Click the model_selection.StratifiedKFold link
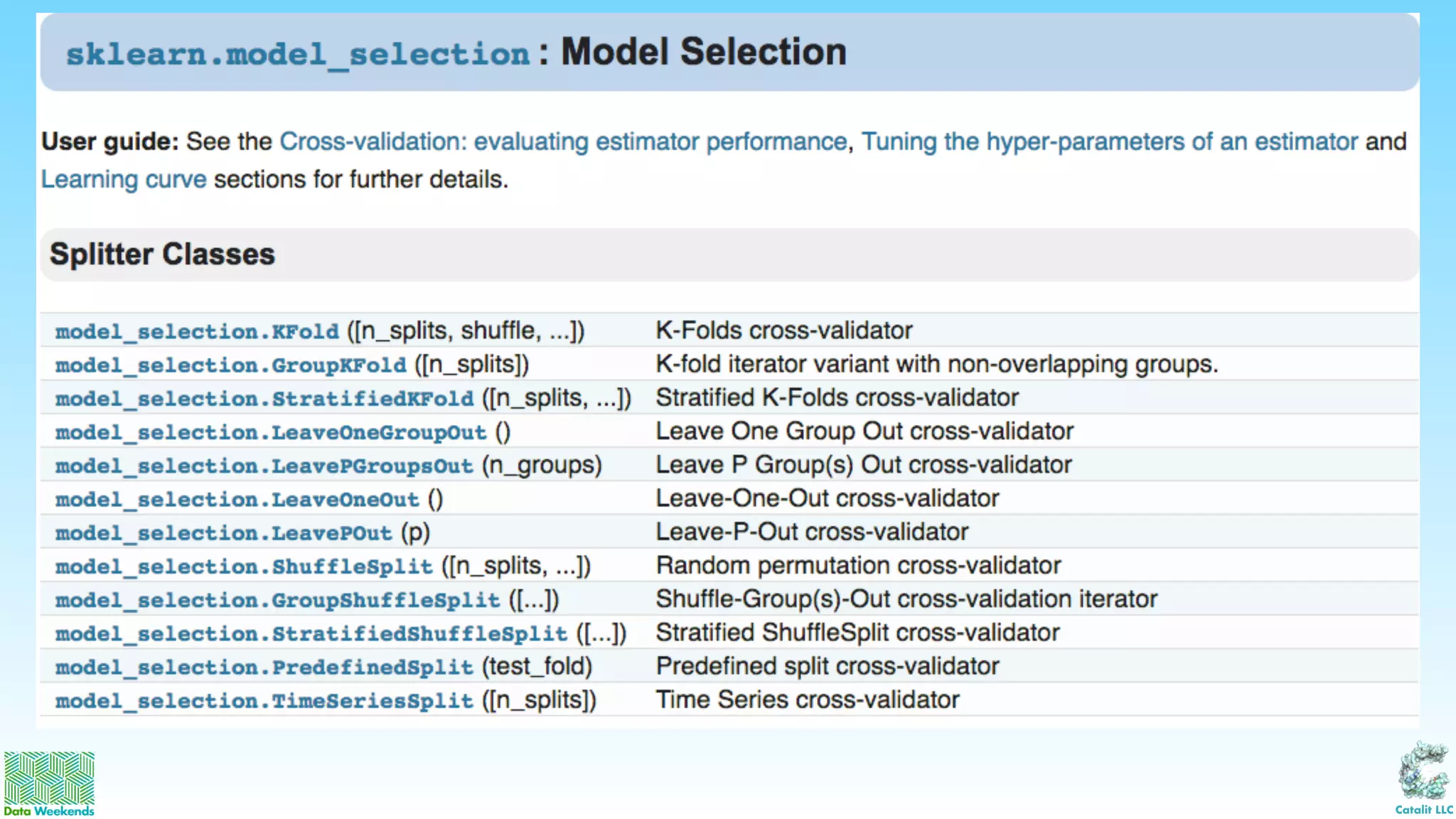 (264, 398)
